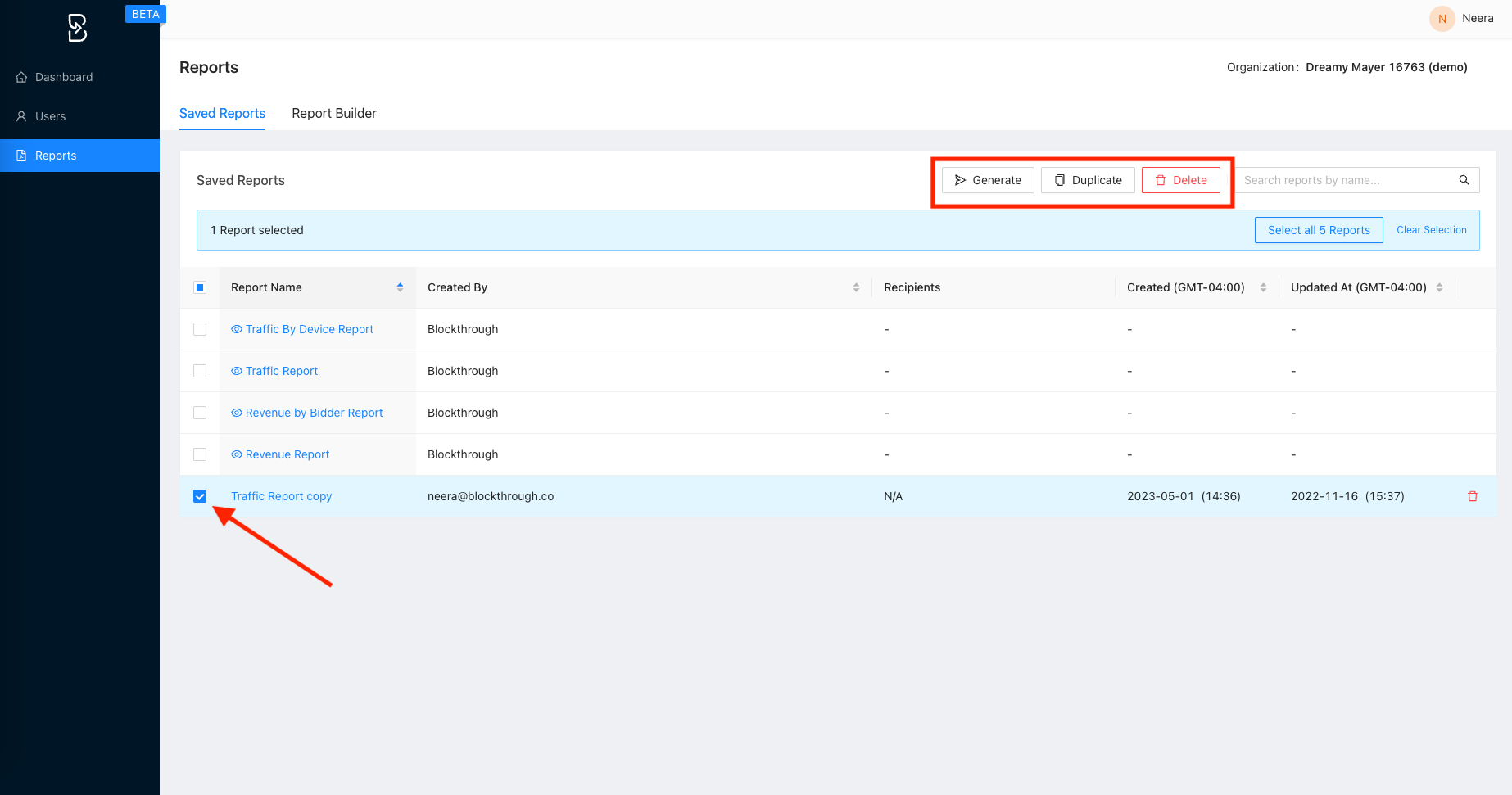Click the red Delete button
The image size is (1512, 795).
[1181, 180]
